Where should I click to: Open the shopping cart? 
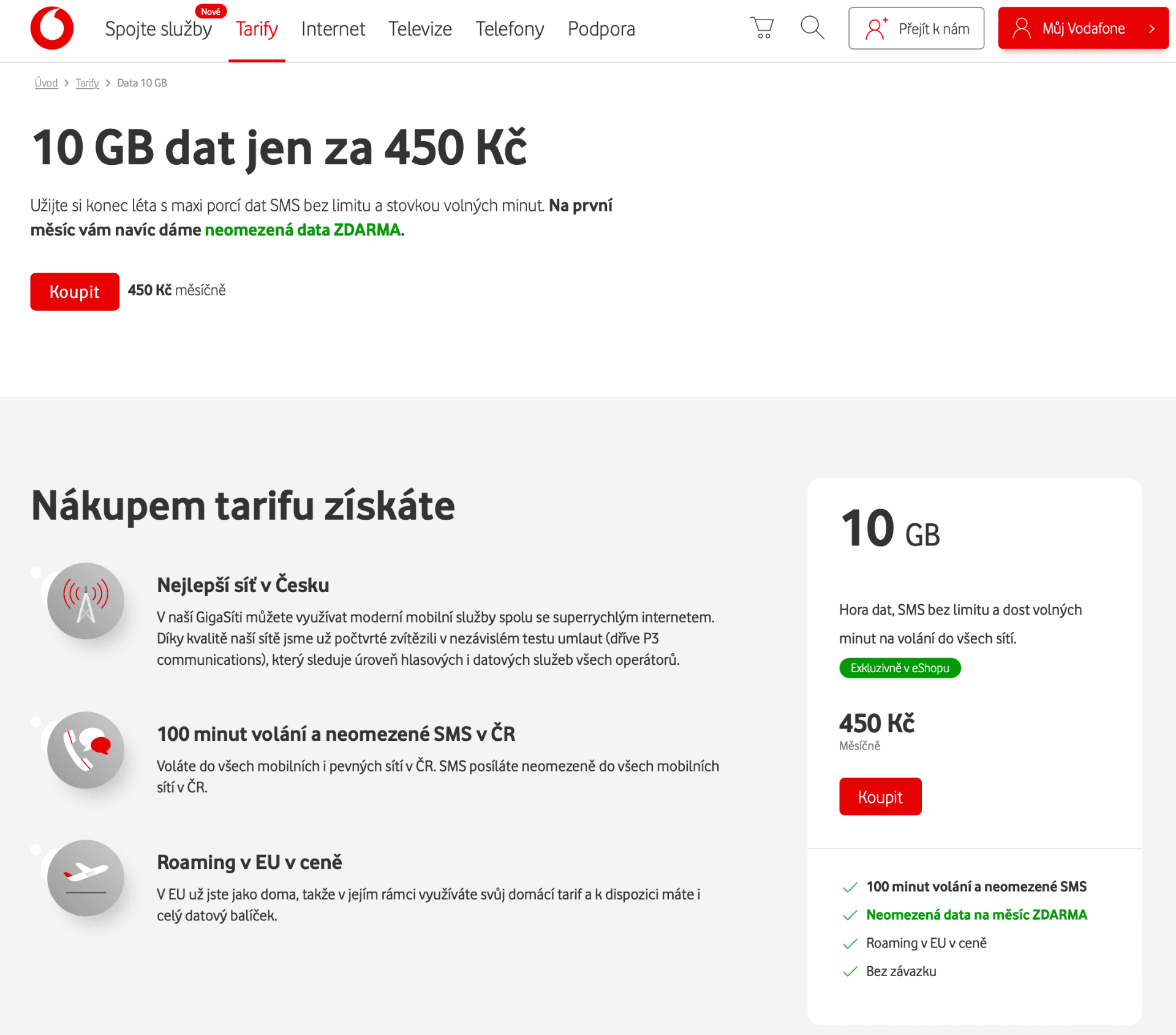pos(761,28)
